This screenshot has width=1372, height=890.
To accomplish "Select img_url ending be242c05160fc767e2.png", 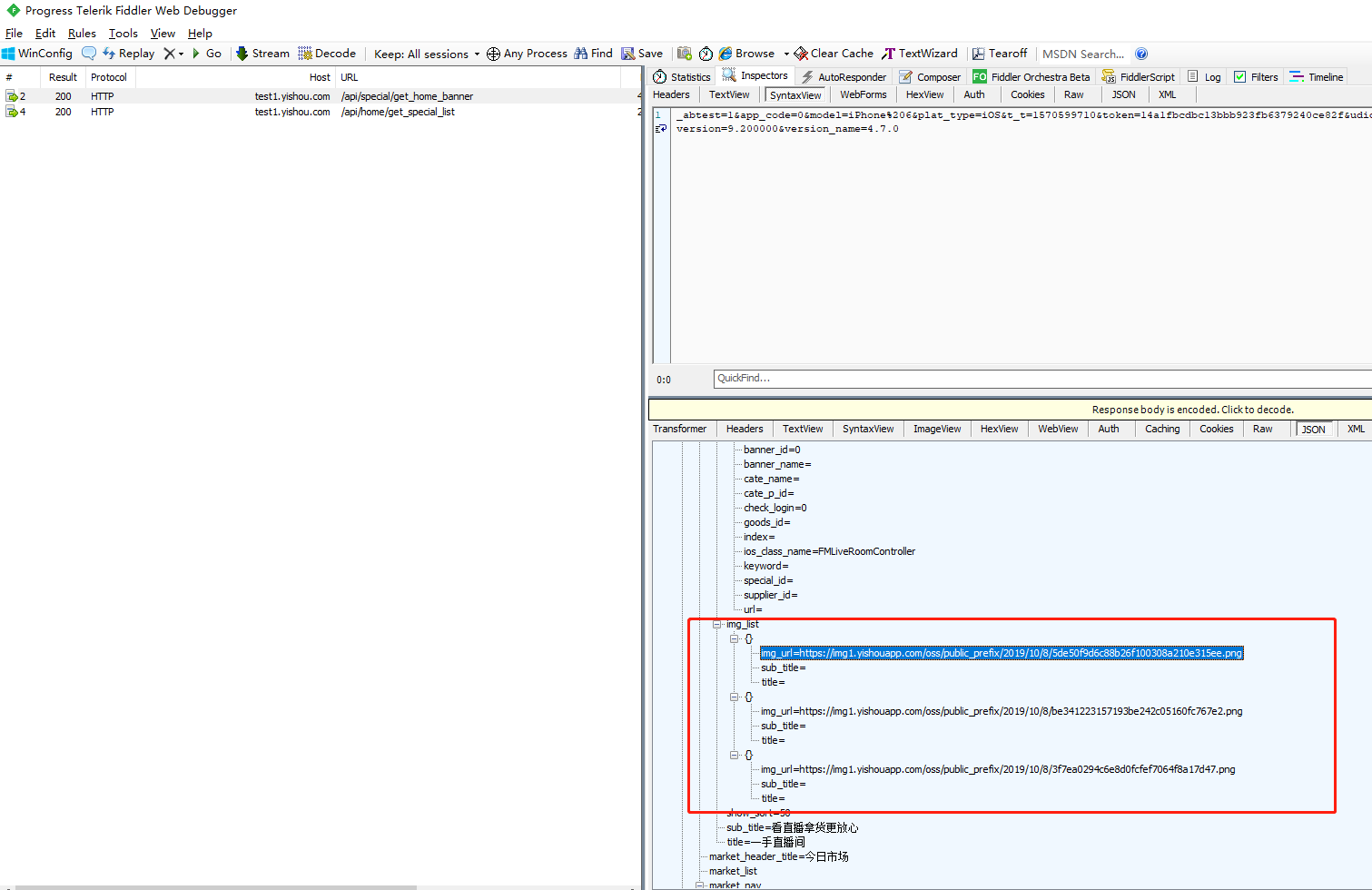I will point(1002,711).
